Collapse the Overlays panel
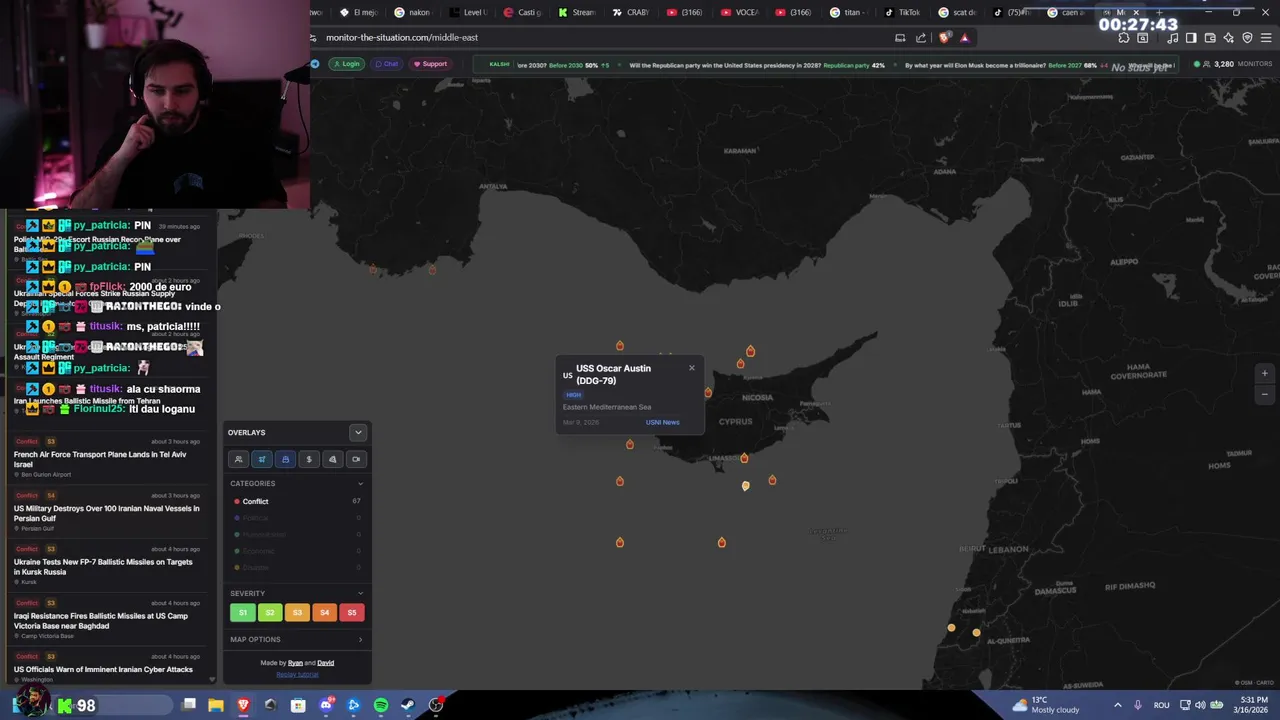Viewport: 1280px width, 720px height. tap(358, 432)
